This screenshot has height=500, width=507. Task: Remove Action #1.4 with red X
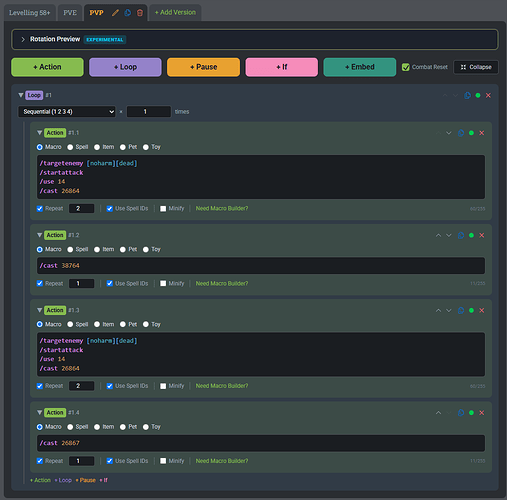point(482,413)
